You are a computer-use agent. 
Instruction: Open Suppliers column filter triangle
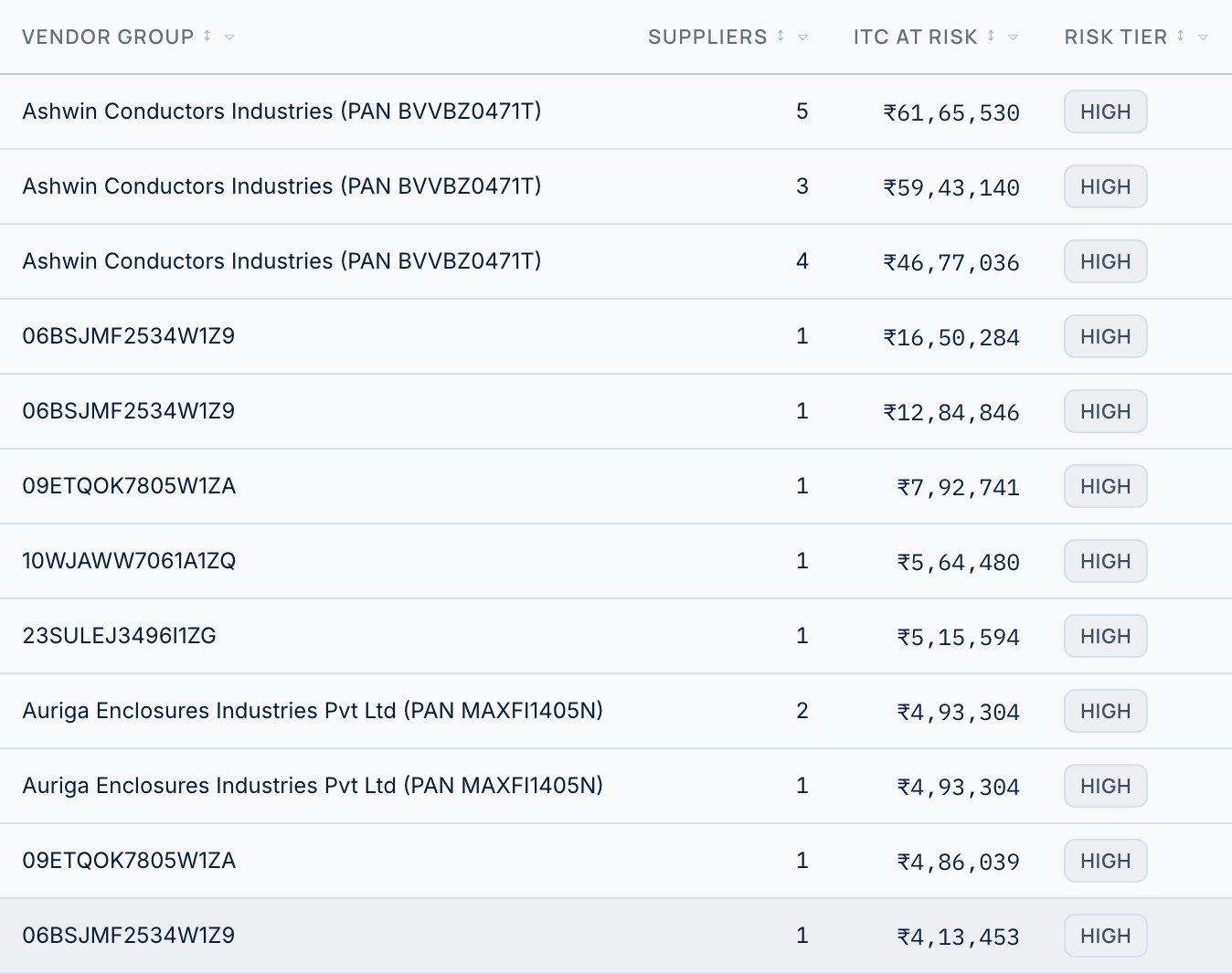803,37
